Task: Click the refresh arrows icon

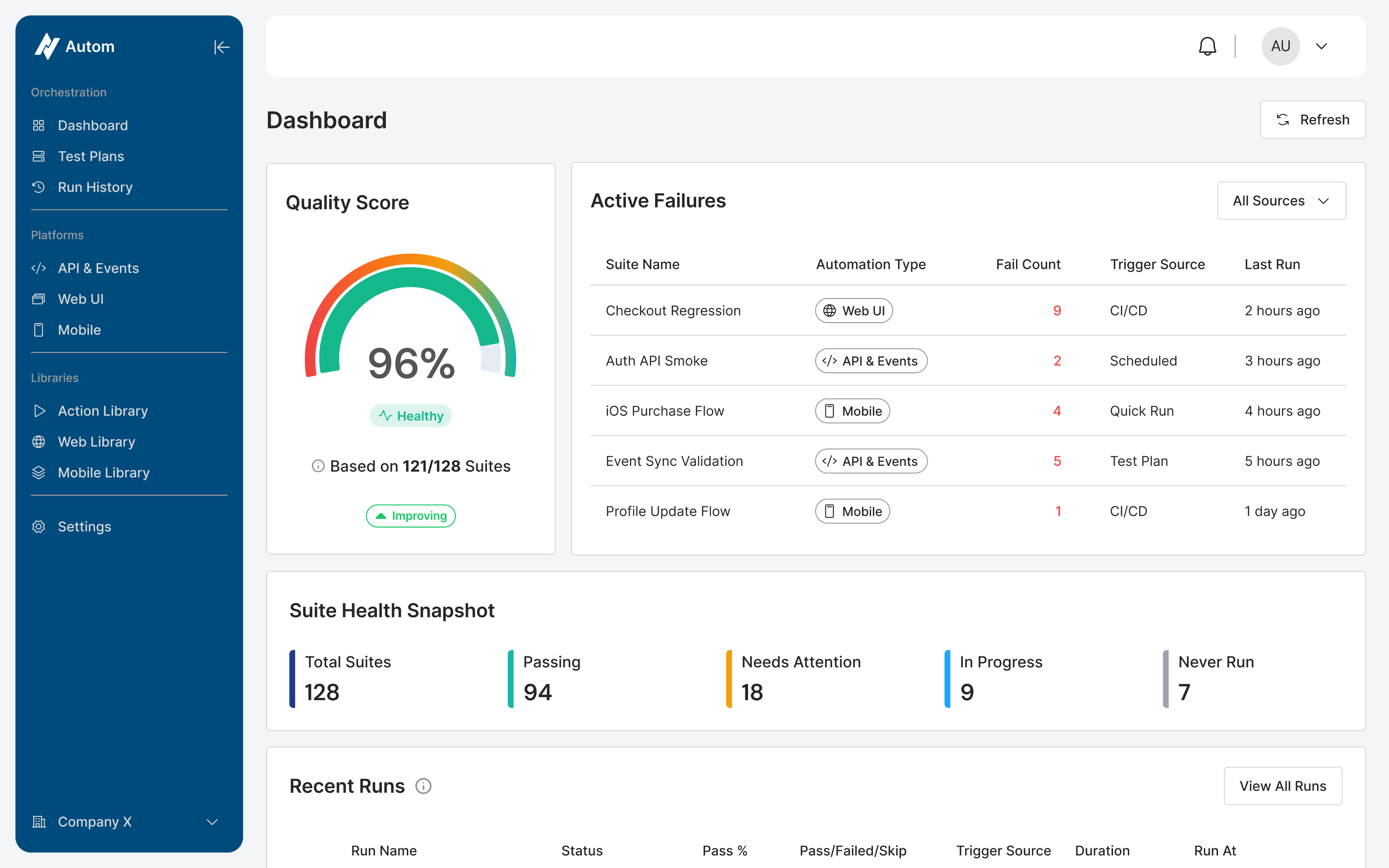Action: pos(1283,119)
